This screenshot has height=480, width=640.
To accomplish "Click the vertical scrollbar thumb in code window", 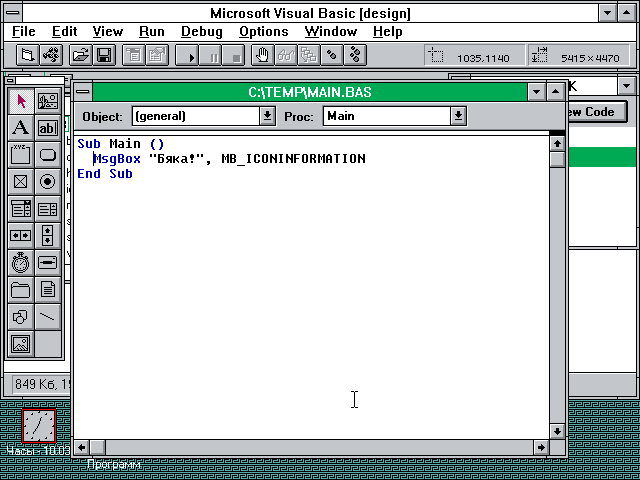I will tap(558, 159).
